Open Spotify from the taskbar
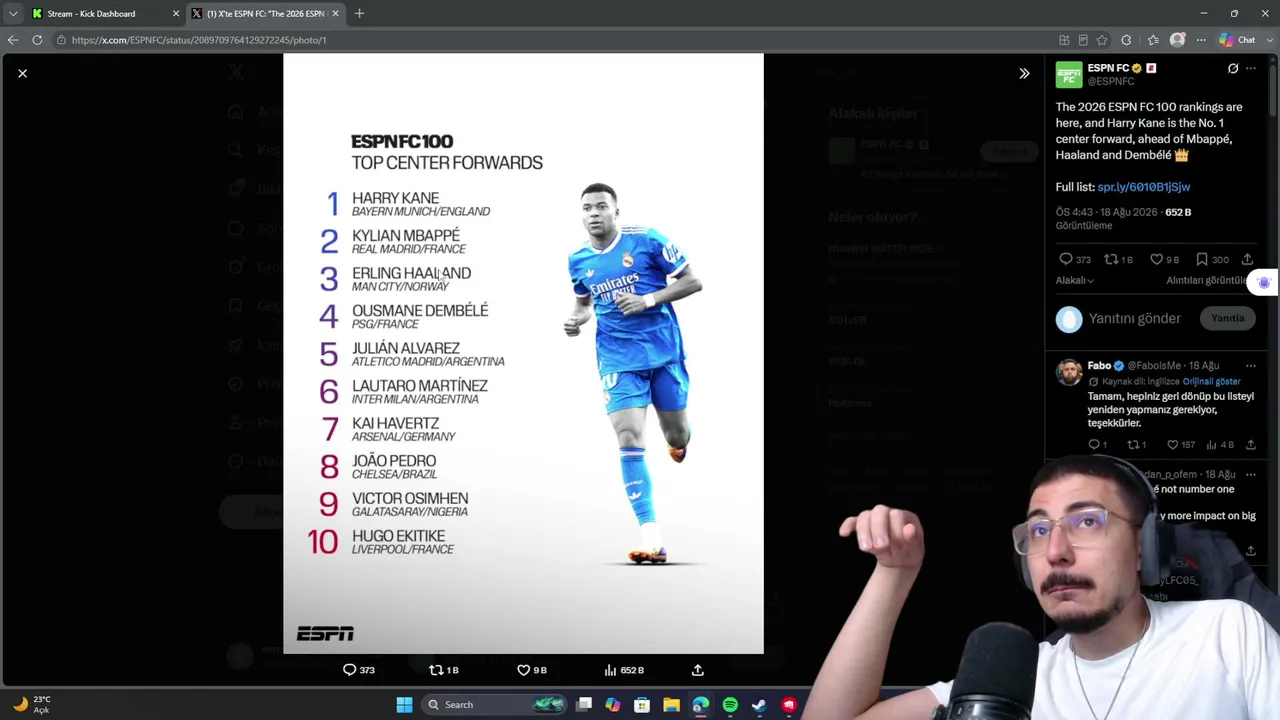Viewport: 1280px width, 720px height. tap(730, 705)
